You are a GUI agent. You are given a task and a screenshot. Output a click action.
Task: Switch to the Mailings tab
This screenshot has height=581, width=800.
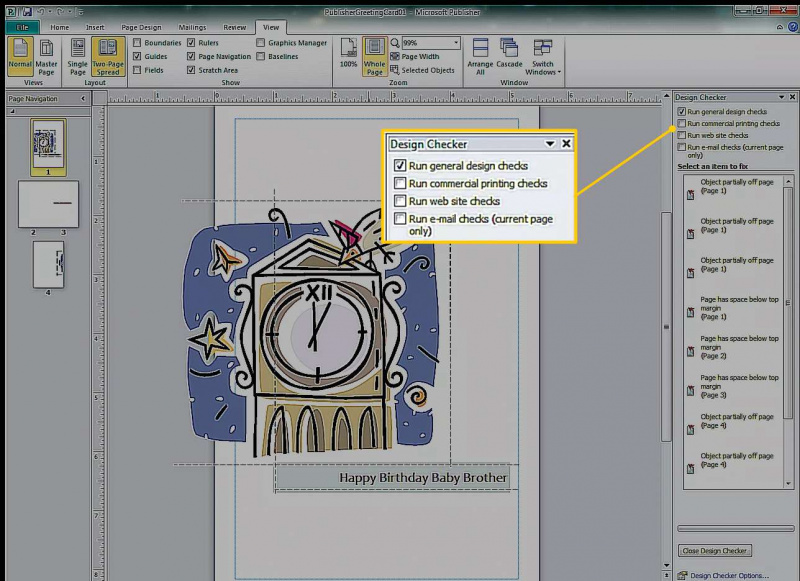point(192,28)
